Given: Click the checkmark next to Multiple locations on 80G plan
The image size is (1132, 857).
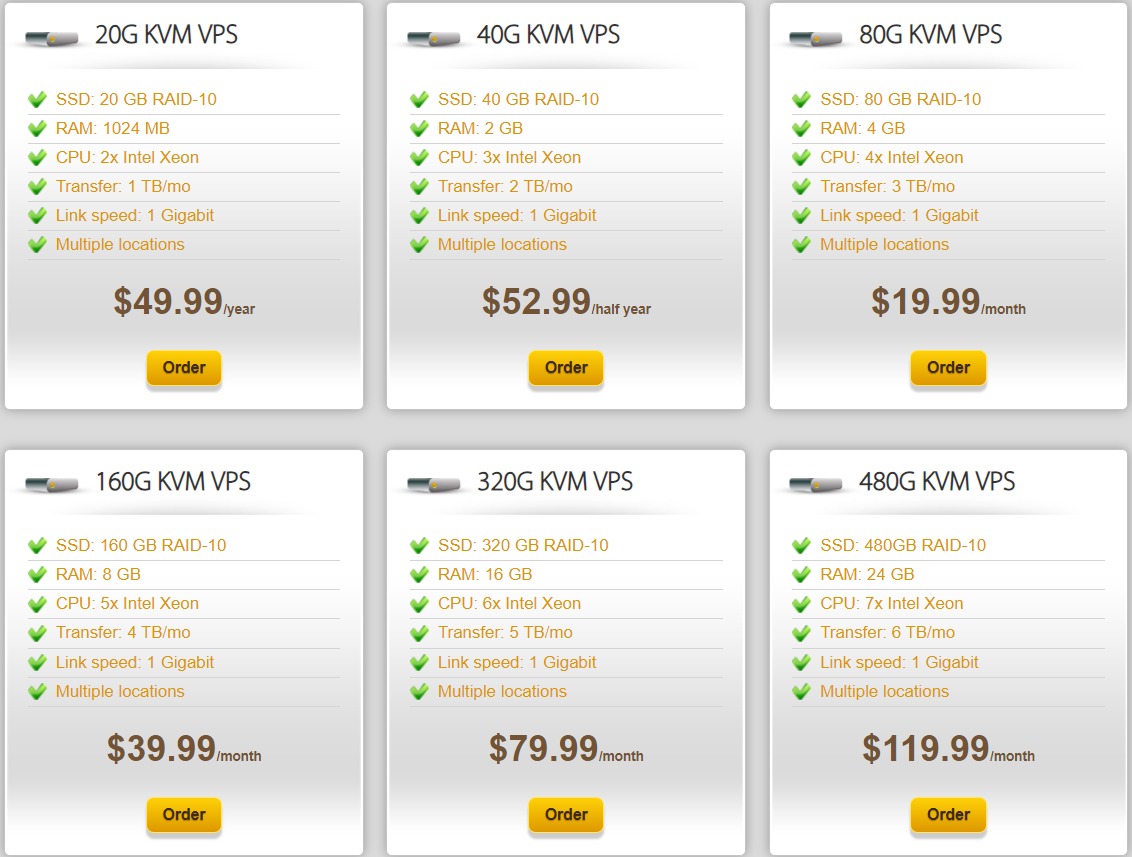Looking at the screenshot, I should point(800,244).
